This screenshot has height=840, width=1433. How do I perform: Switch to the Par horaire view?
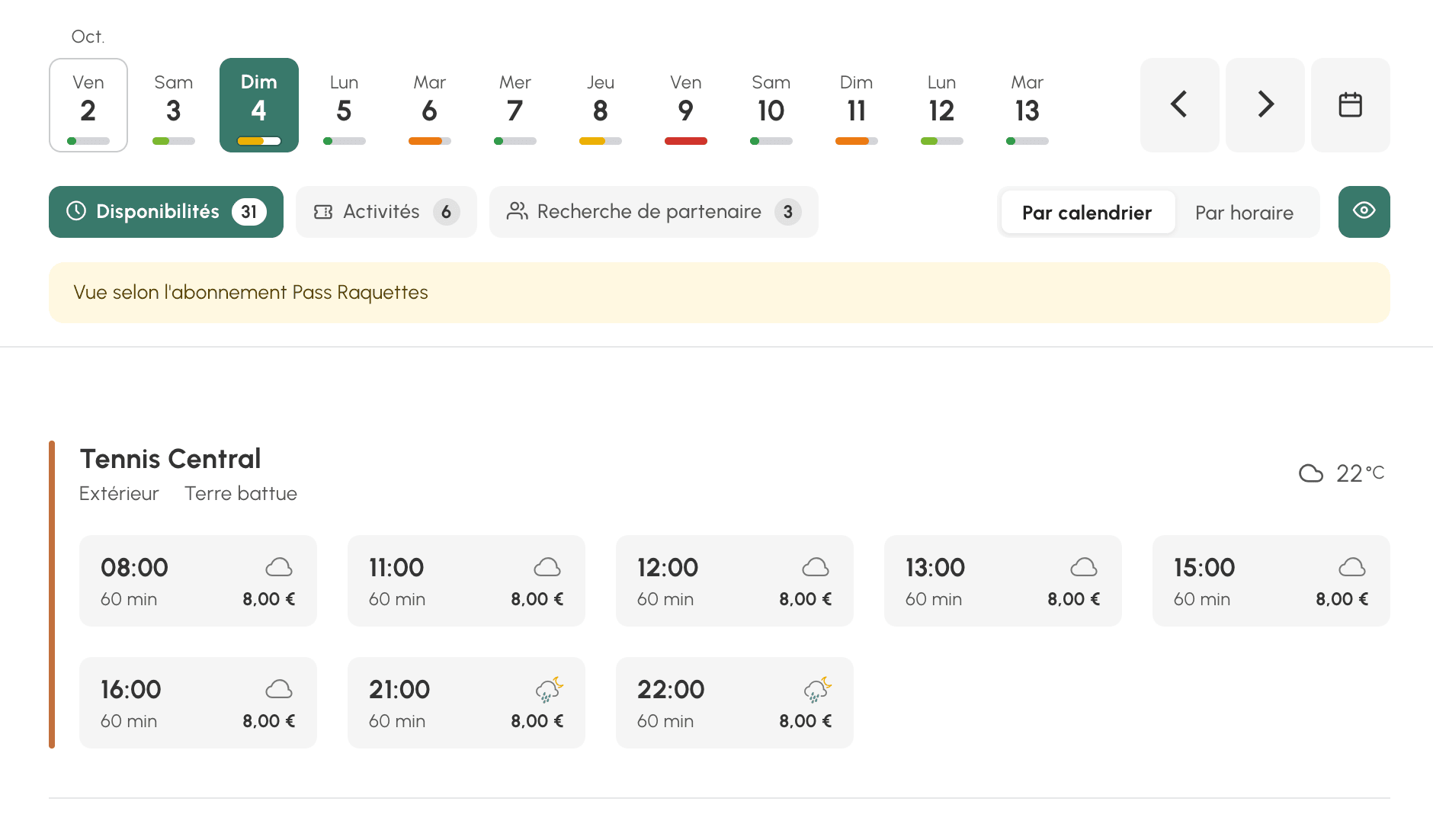[x=1244, y=213]
